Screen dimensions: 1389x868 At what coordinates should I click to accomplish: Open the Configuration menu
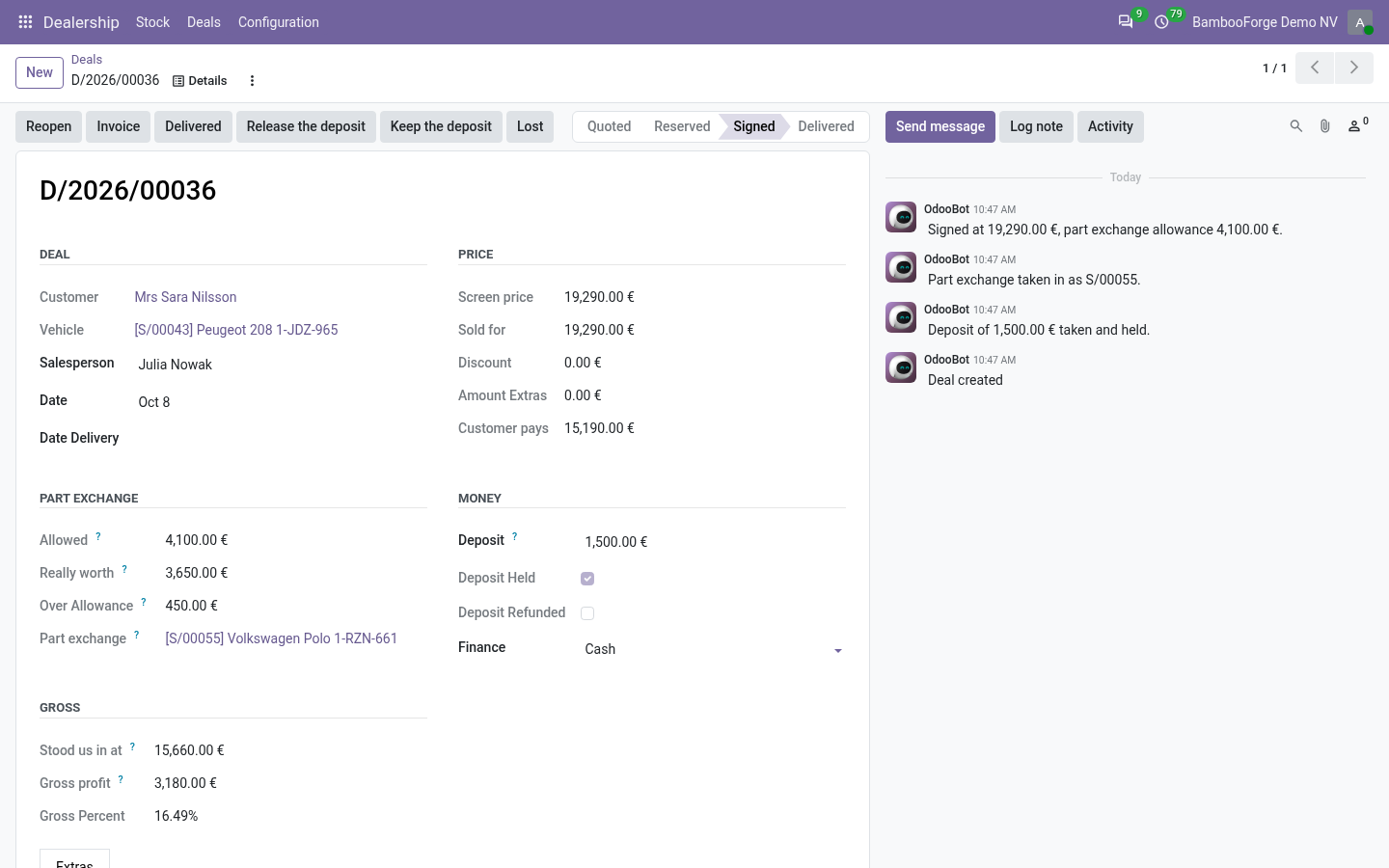coord(279,22)
